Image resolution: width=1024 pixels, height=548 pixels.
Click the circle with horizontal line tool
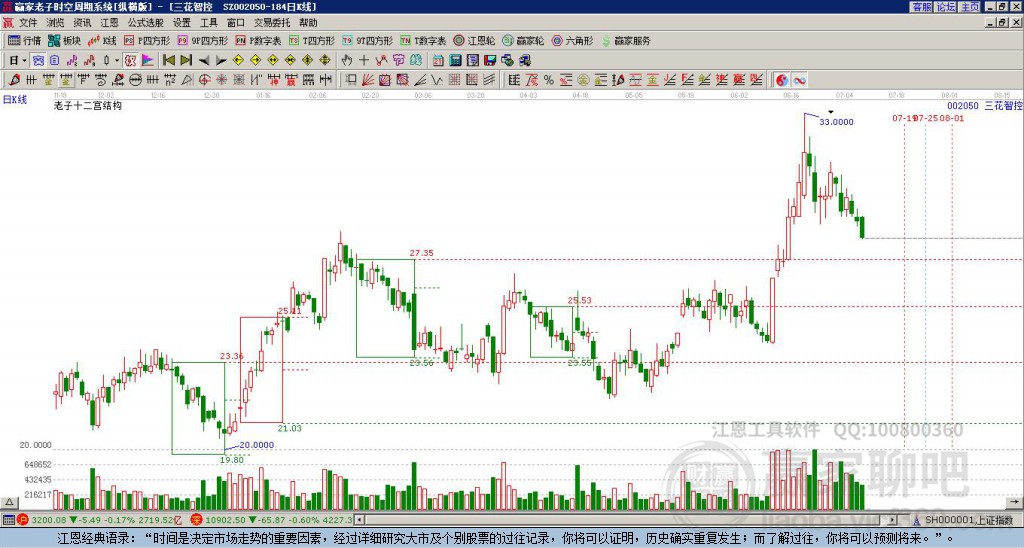[x=135, y=80]
